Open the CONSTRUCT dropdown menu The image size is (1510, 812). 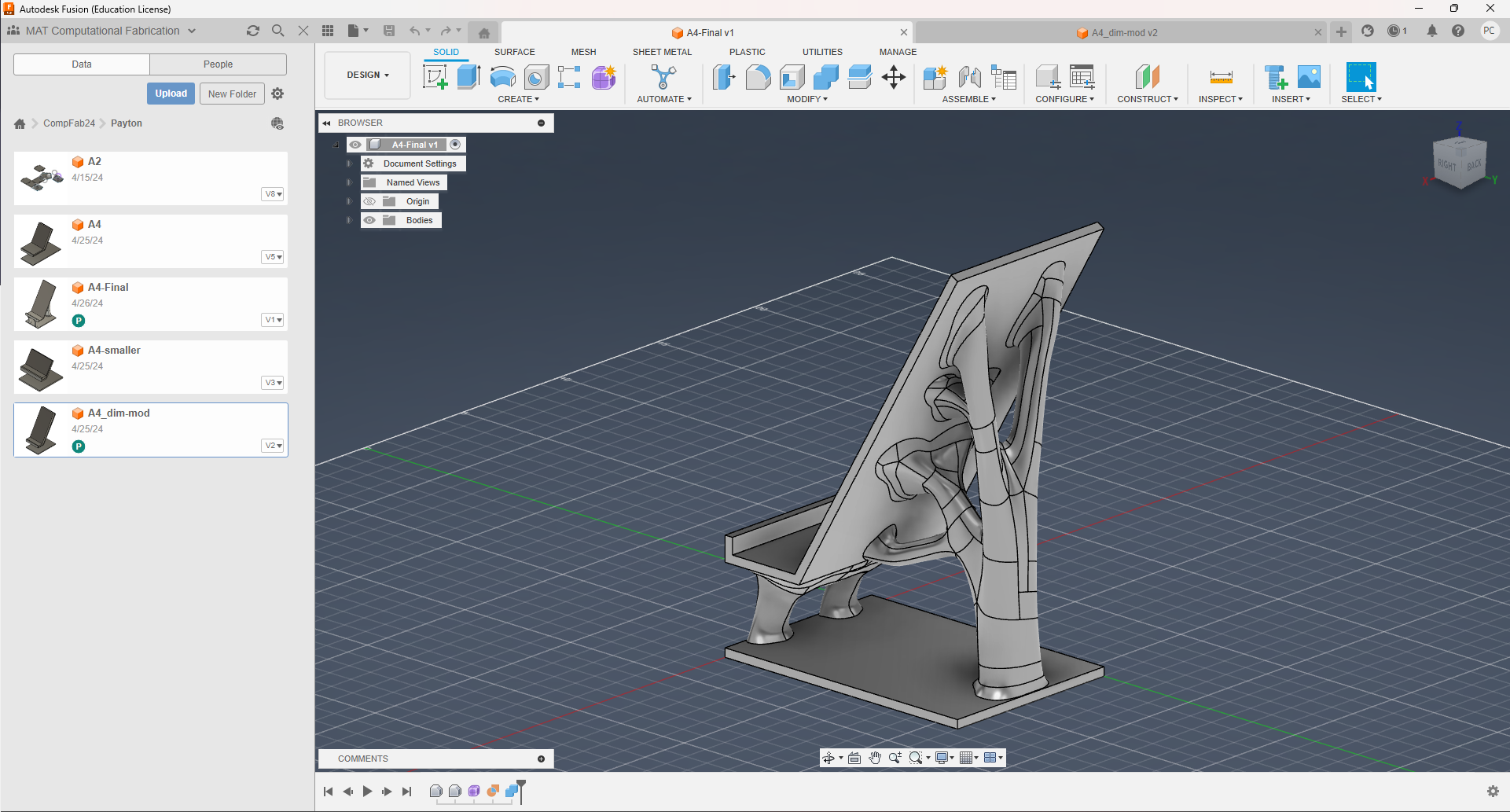1148,99
